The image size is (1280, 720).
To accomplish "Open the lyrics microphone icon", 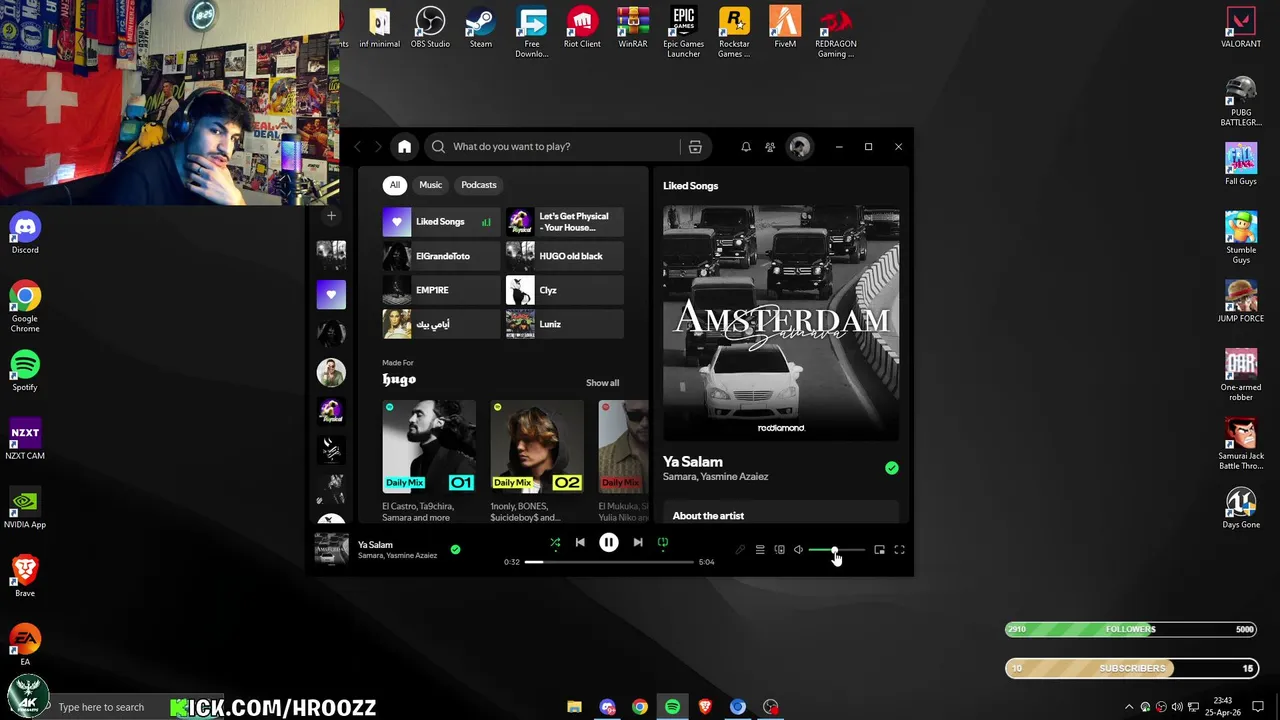I will click(x=740, y=550).
